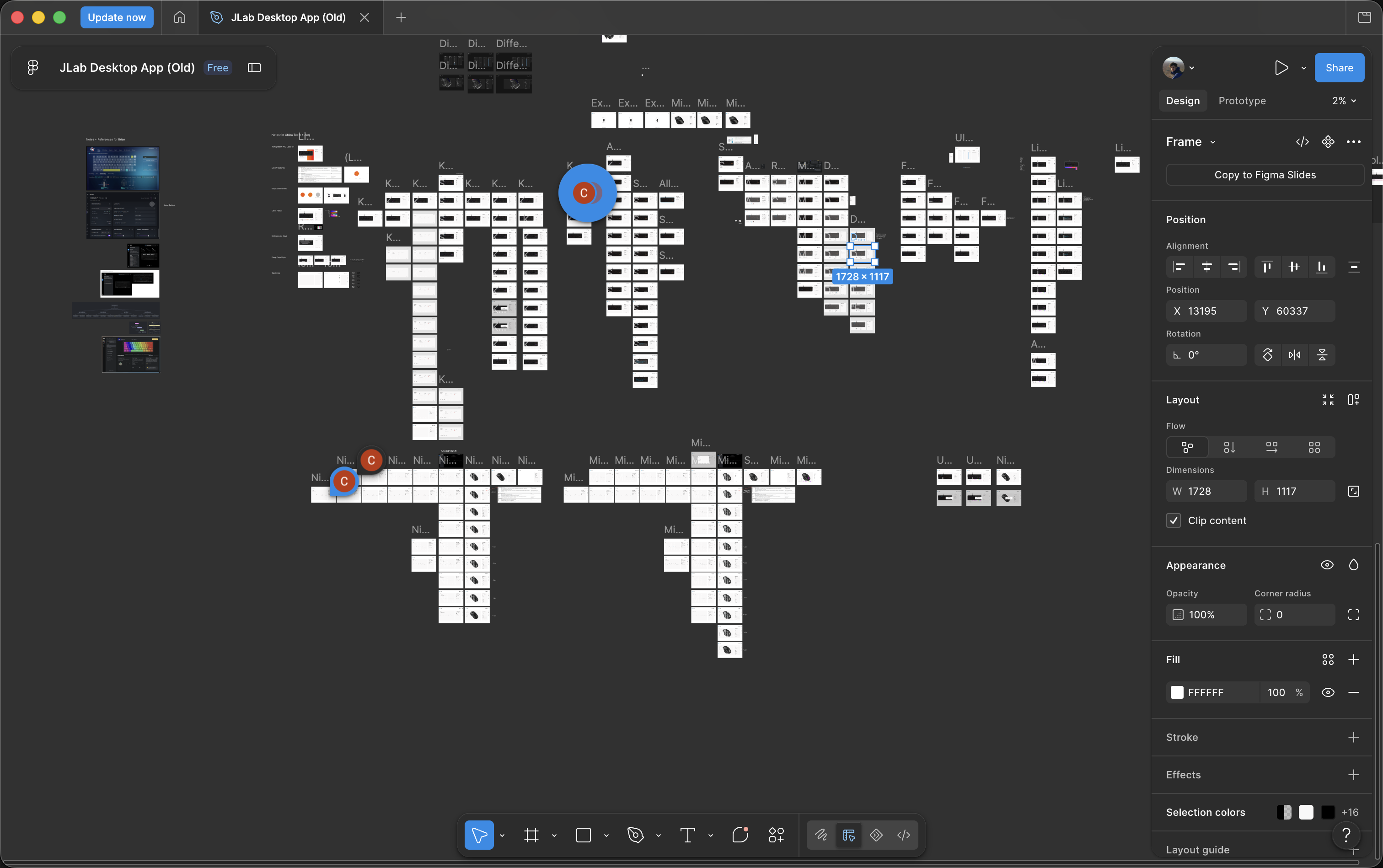This screenshot has height=868, width=1383.
Task: Select the Pen tool
Action: click(636, 835)
